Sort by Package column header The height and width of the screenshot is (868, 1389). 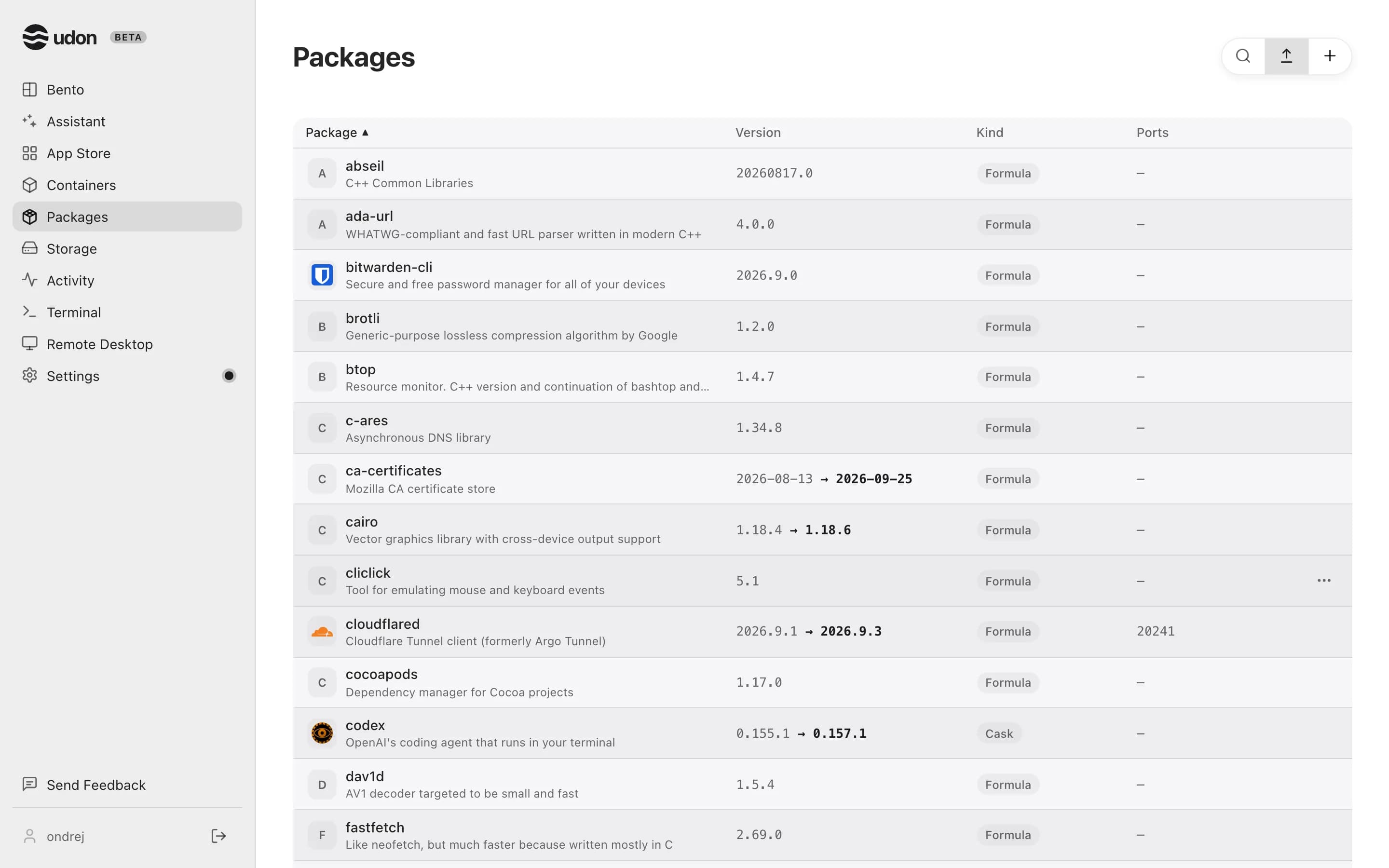pyautogui.click(x=337, y=133)
